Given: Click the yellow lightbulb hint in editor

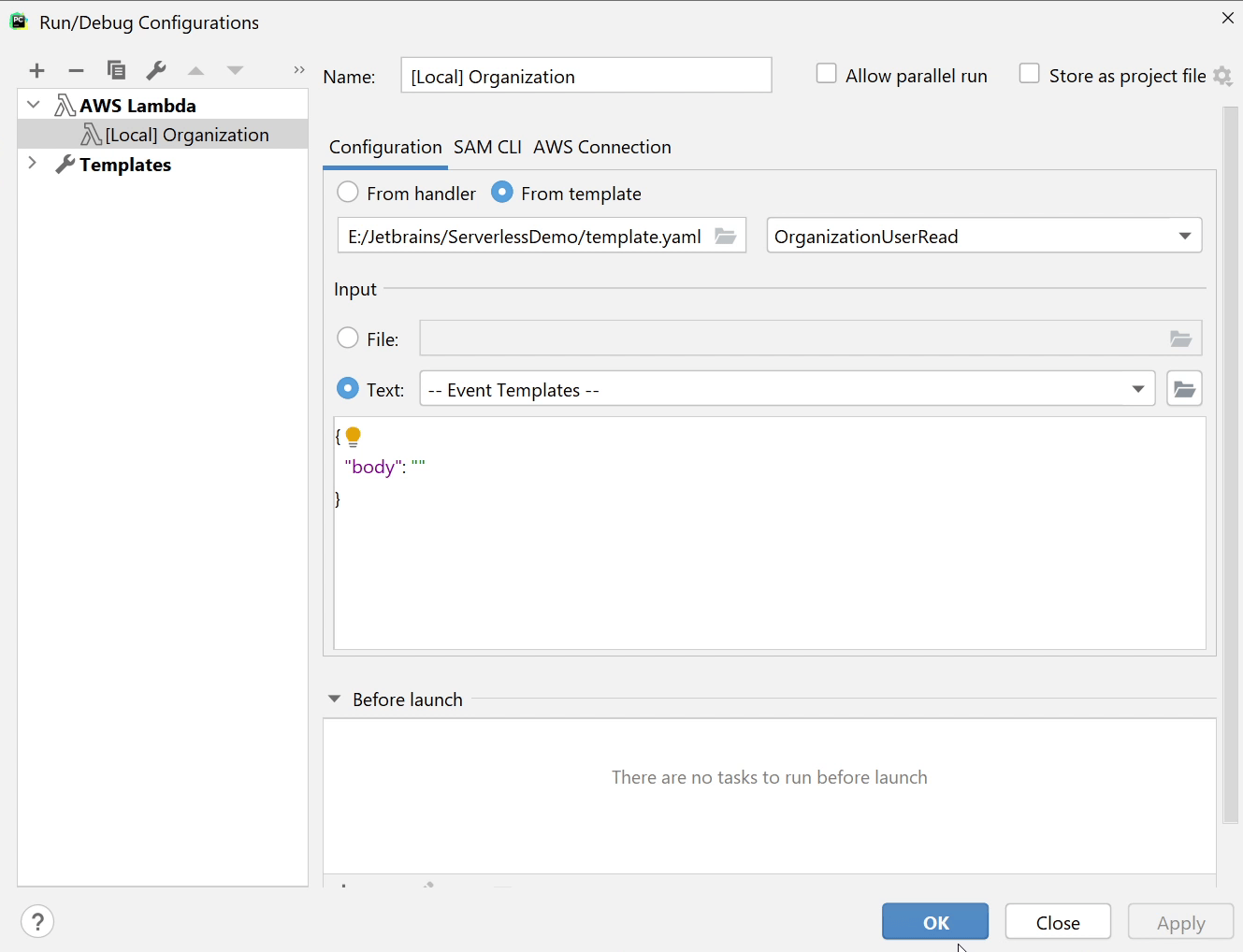Looking at the screenshot, I should tap(354, 436).
